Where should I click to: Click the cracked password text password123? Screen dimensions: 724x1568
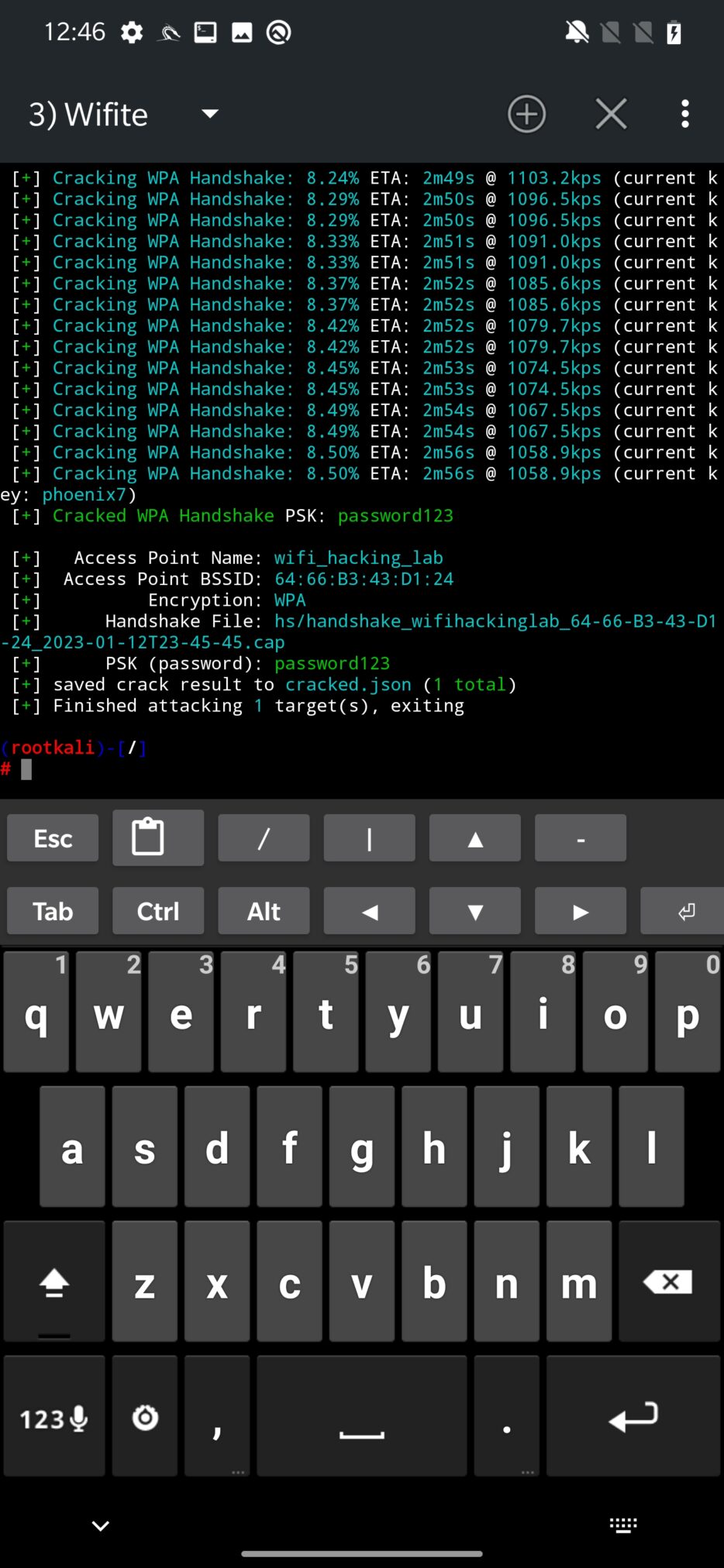pos(395,516)
